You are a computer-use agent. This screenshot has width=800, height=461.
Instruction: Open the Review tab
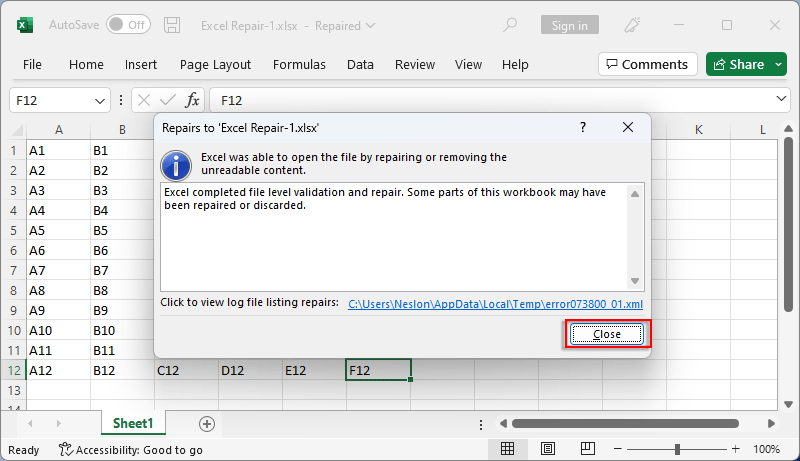415,65
